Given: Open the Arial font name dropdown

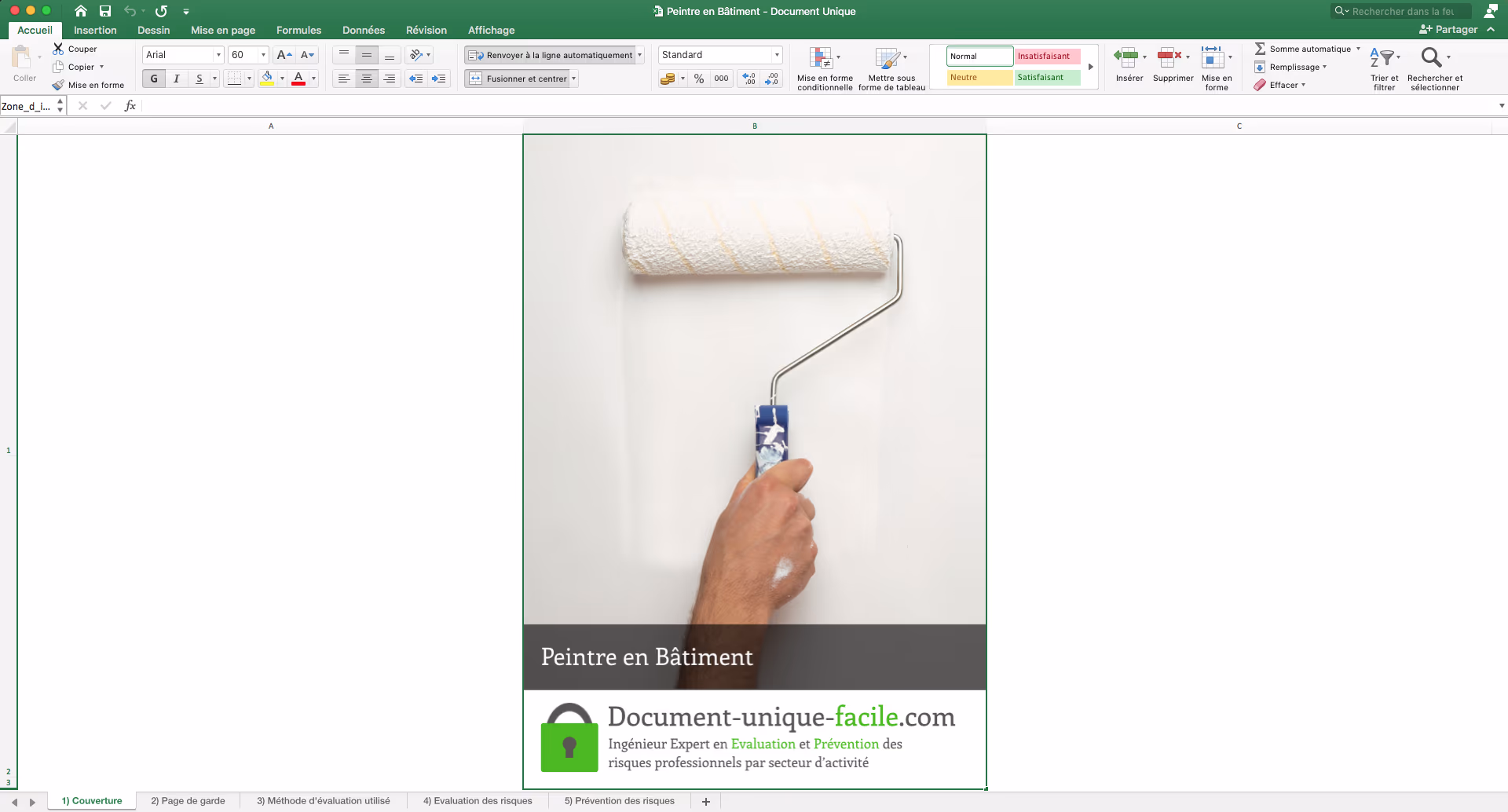Looking at the screenshot, I should click(218, 55).
